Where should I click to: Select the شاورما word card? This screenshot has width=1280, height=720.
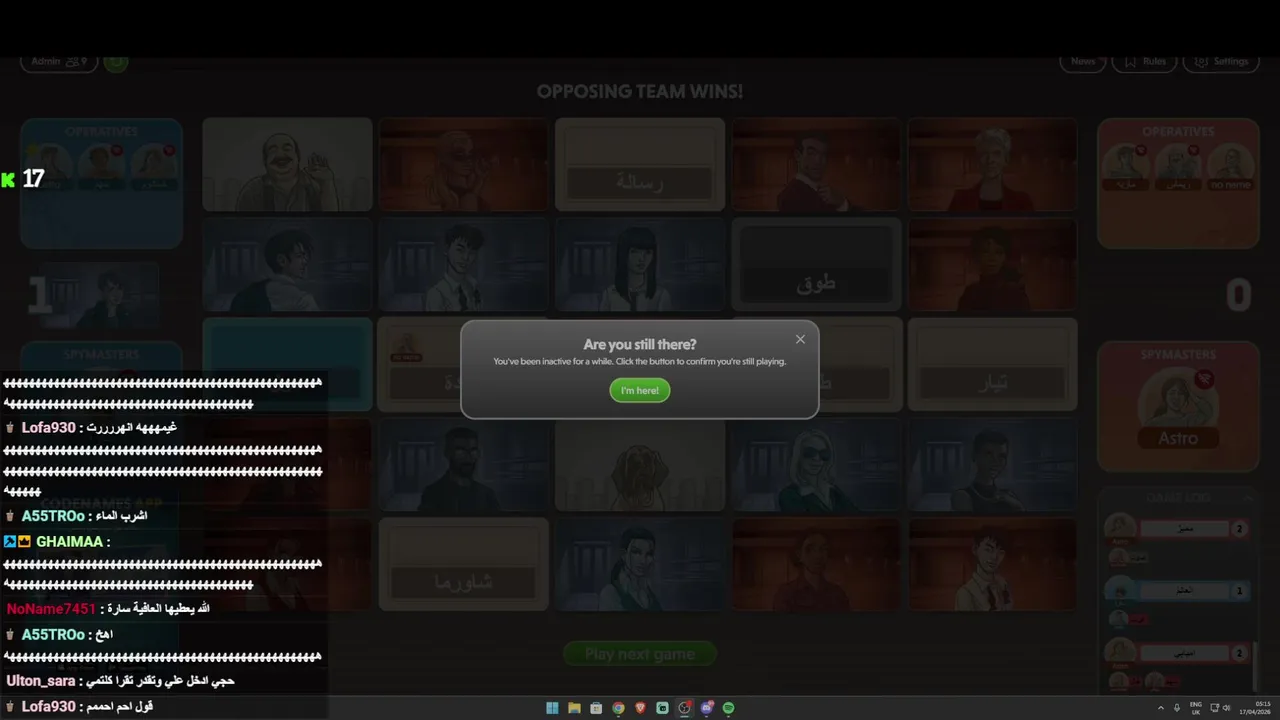coord(464,564)
